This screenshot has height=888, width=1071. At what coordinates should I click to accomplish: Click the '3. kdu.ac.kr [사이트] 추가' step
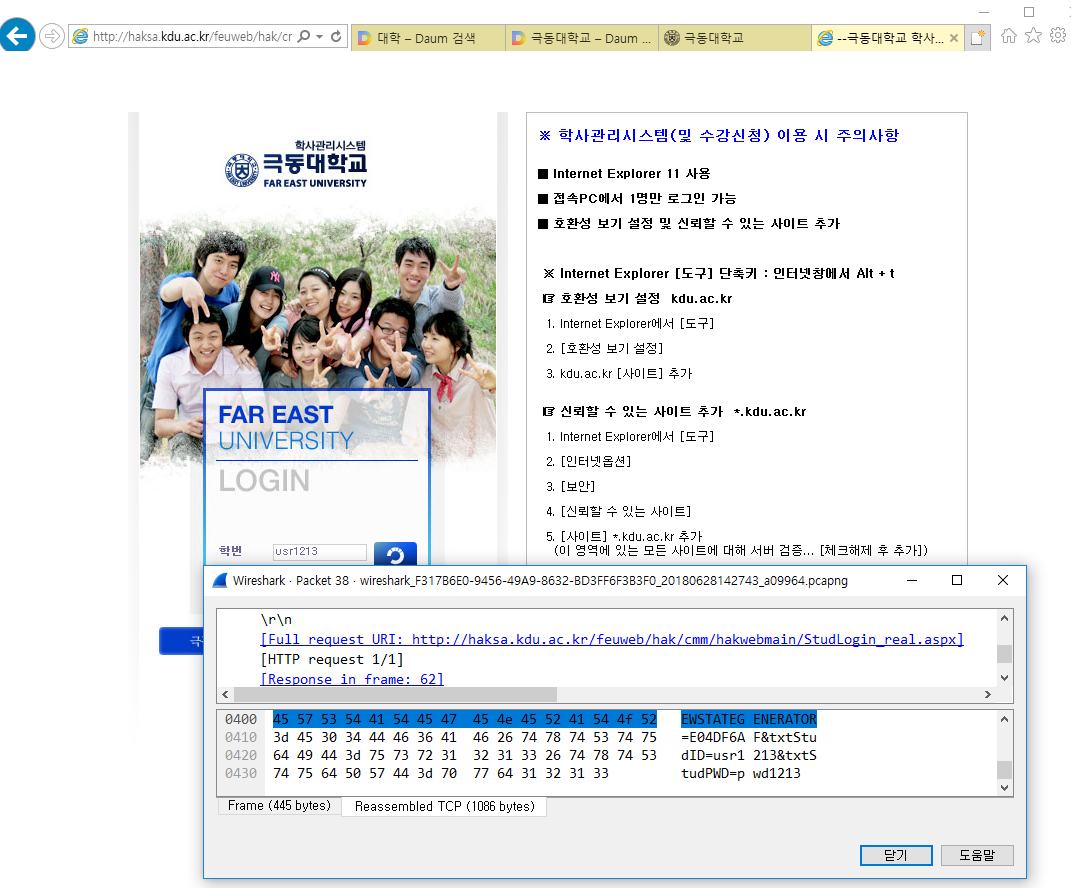tap(619, 374)
